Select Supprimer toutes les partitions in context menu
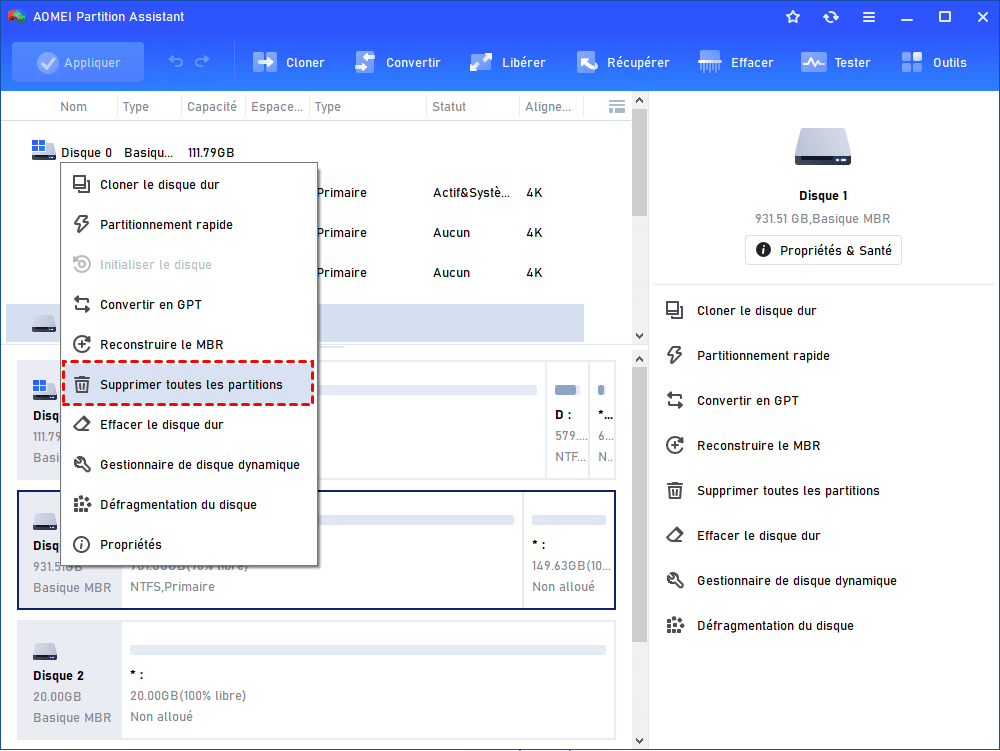The image size is (1000, 751). [188, 384]
